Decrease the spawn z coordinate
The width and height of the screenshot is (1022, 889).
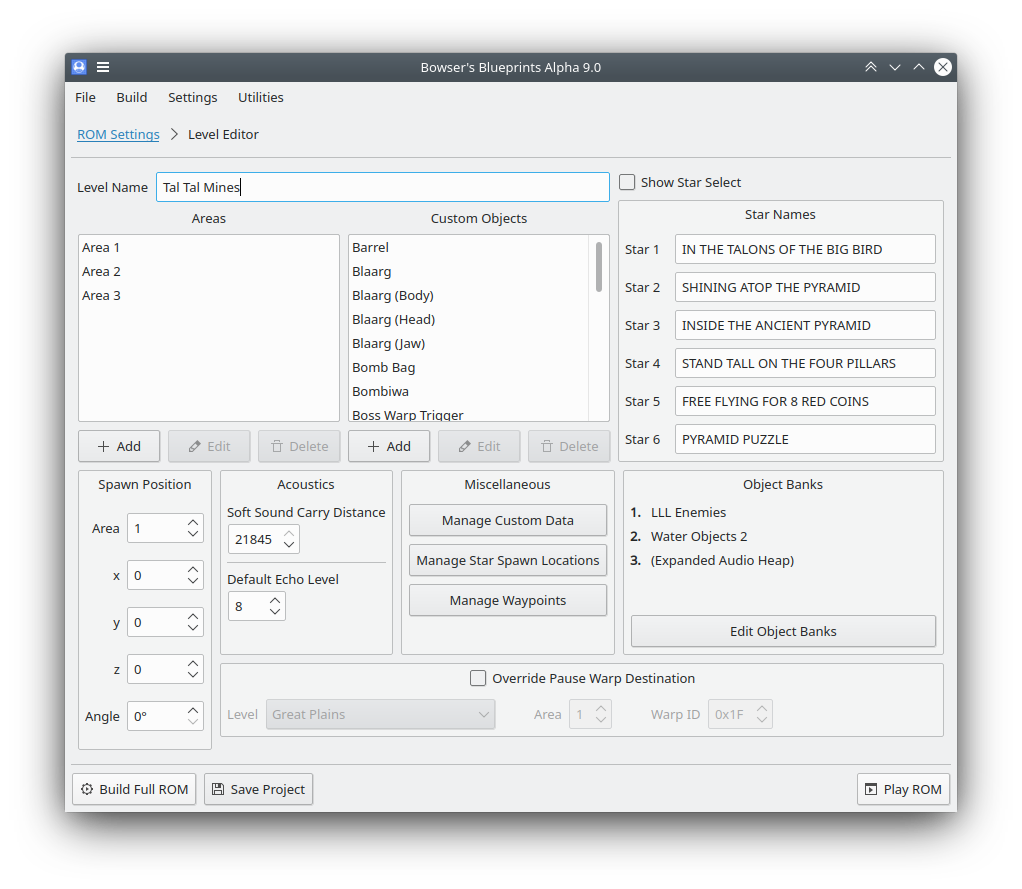(x=193, y=675)
